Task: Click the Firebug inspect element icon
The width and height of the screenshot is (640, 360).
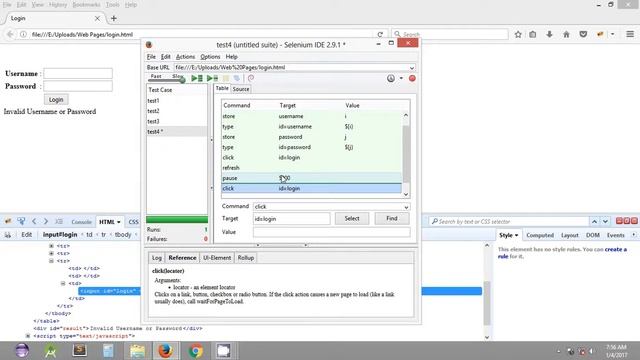Action: click(x=21, y=221)
